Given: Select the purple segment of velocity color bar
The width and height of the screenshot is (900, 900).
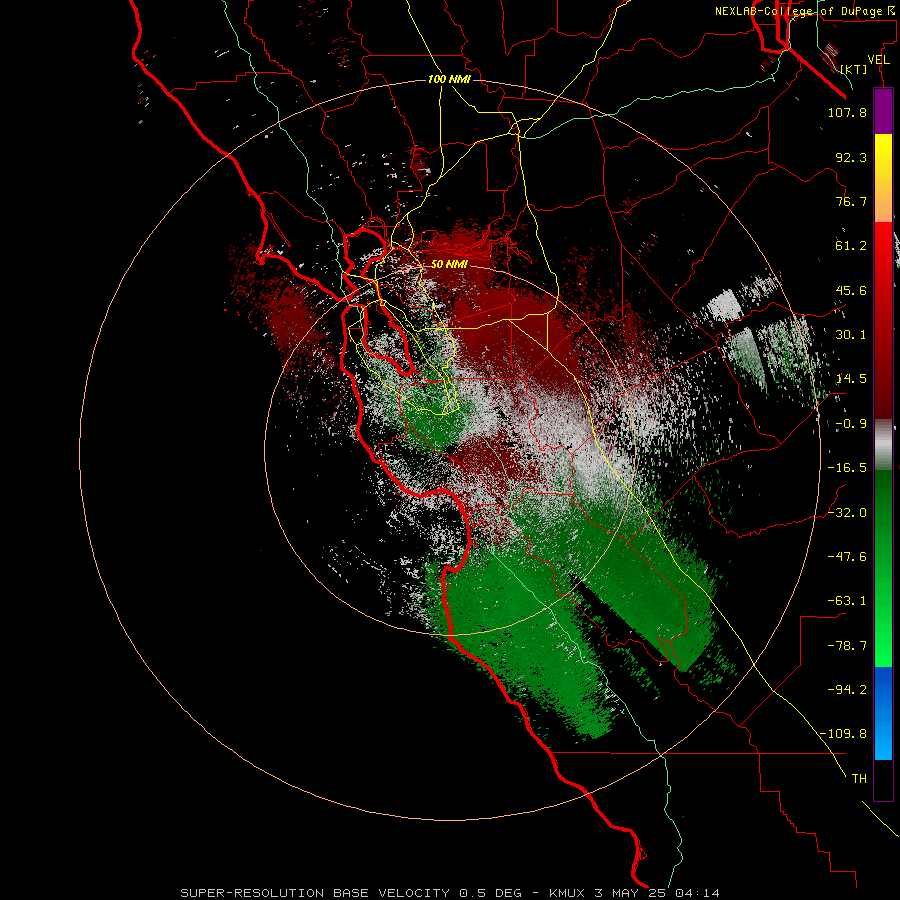Looking at the screenshot, I should coord(883,112).
